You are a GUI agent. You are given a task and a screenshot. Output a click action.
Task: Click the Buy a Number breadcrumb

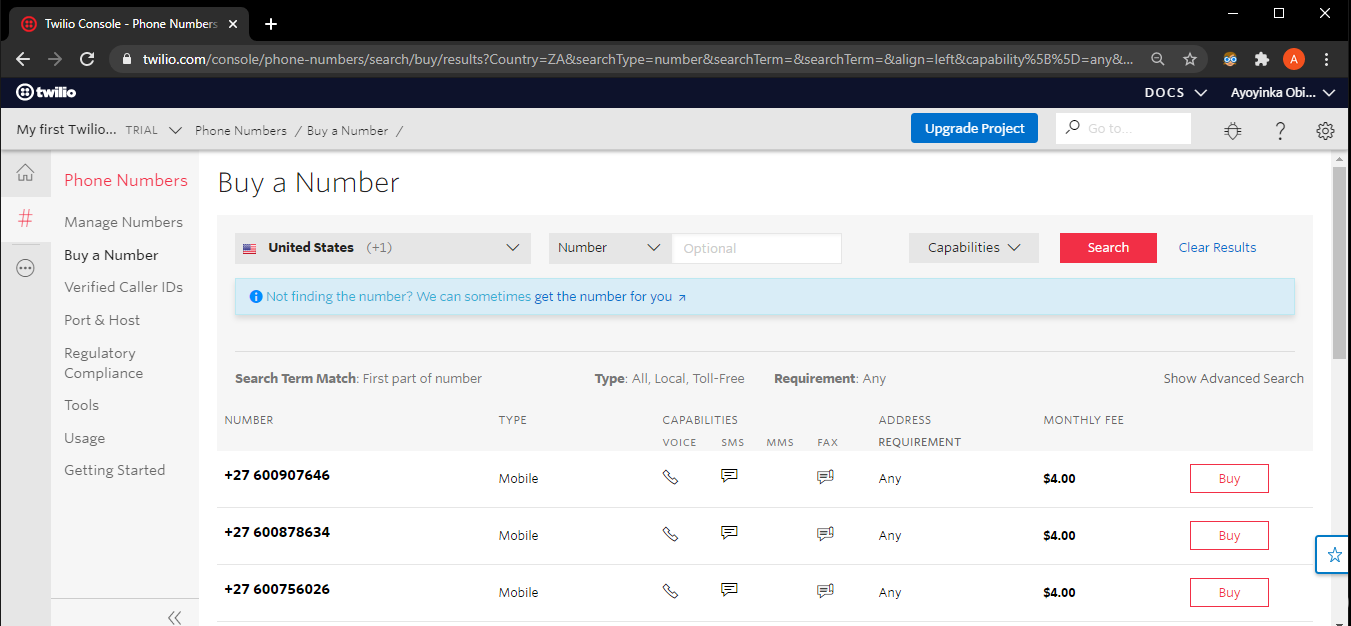pyautogui.click(x=347, y=131)
